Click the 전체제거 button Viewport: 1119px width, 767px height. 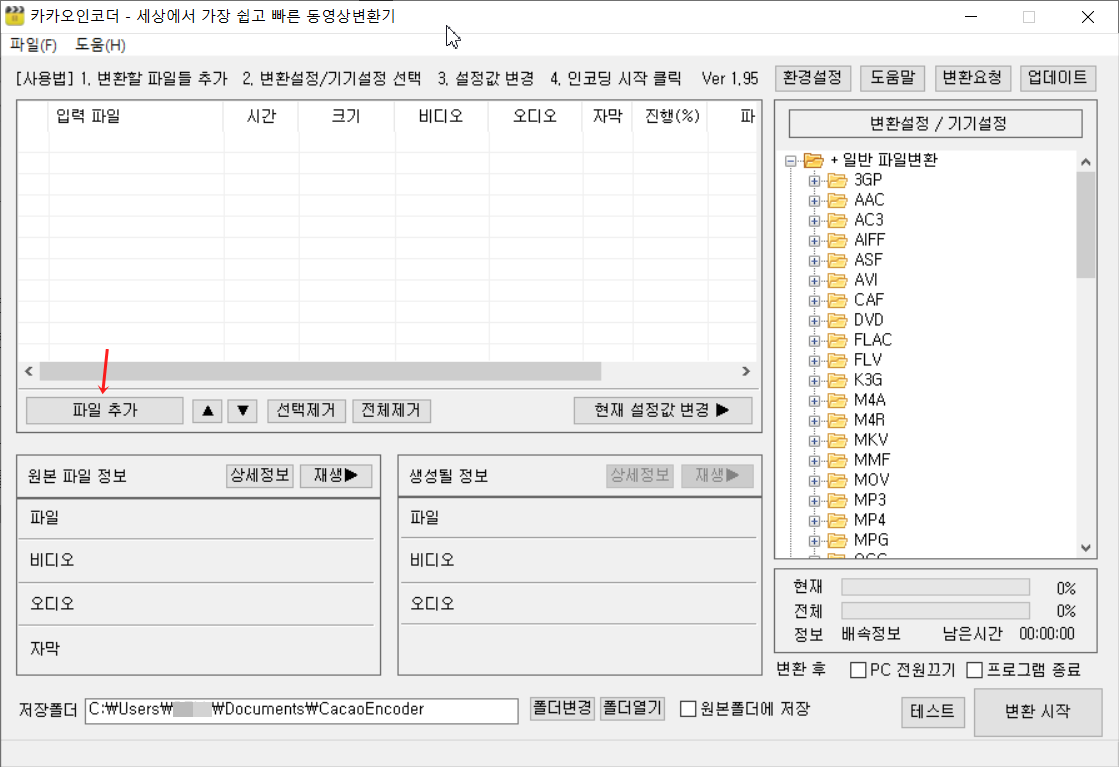point(391,410)
